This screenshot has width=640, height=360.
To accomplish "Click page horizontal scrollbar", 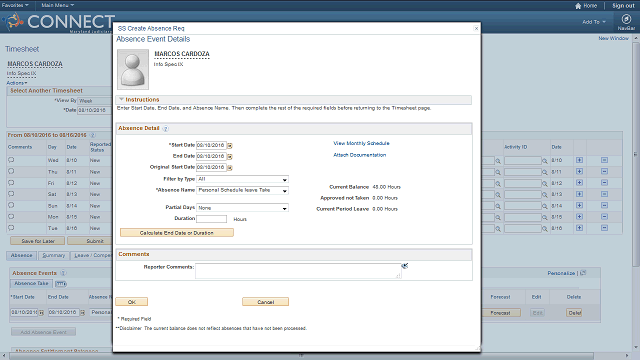I will point(300,356).
